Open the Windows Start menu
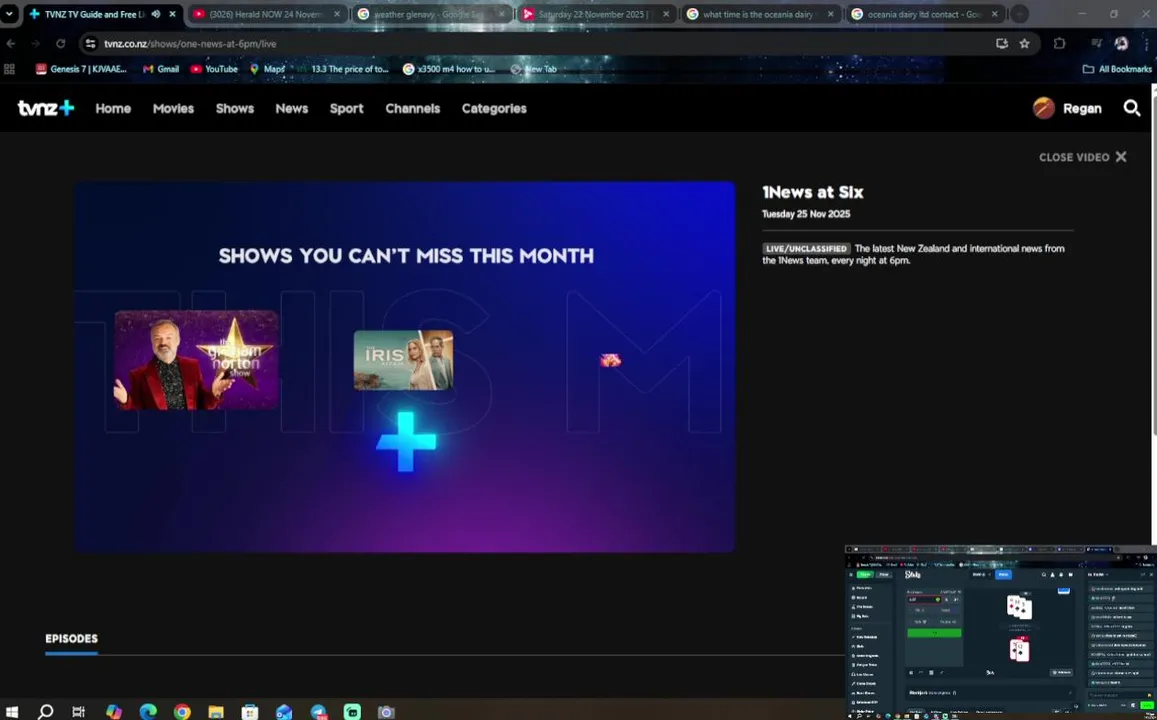 click(x=12, y=712)
